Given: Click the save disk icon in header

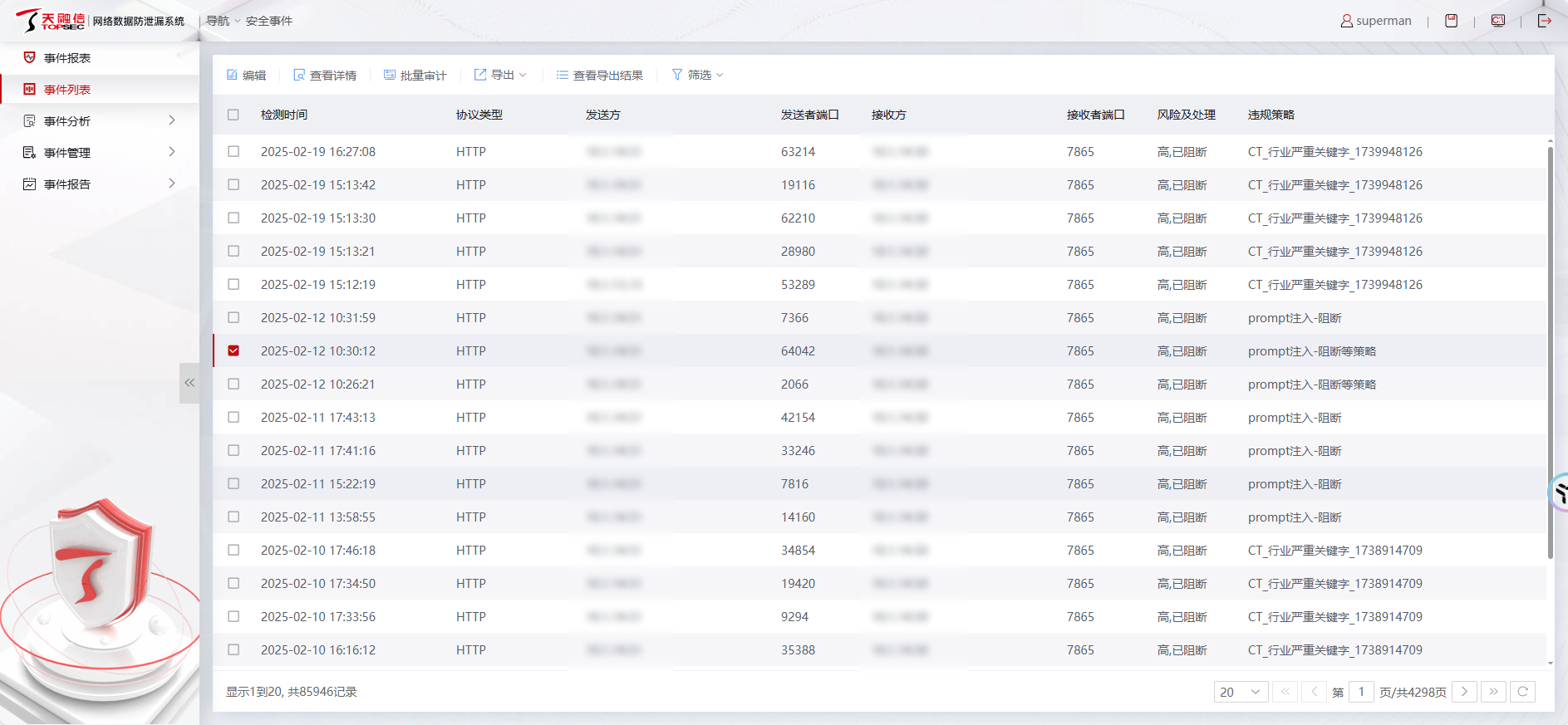Looking at the screenshot, I should (x=1451, y=21).
